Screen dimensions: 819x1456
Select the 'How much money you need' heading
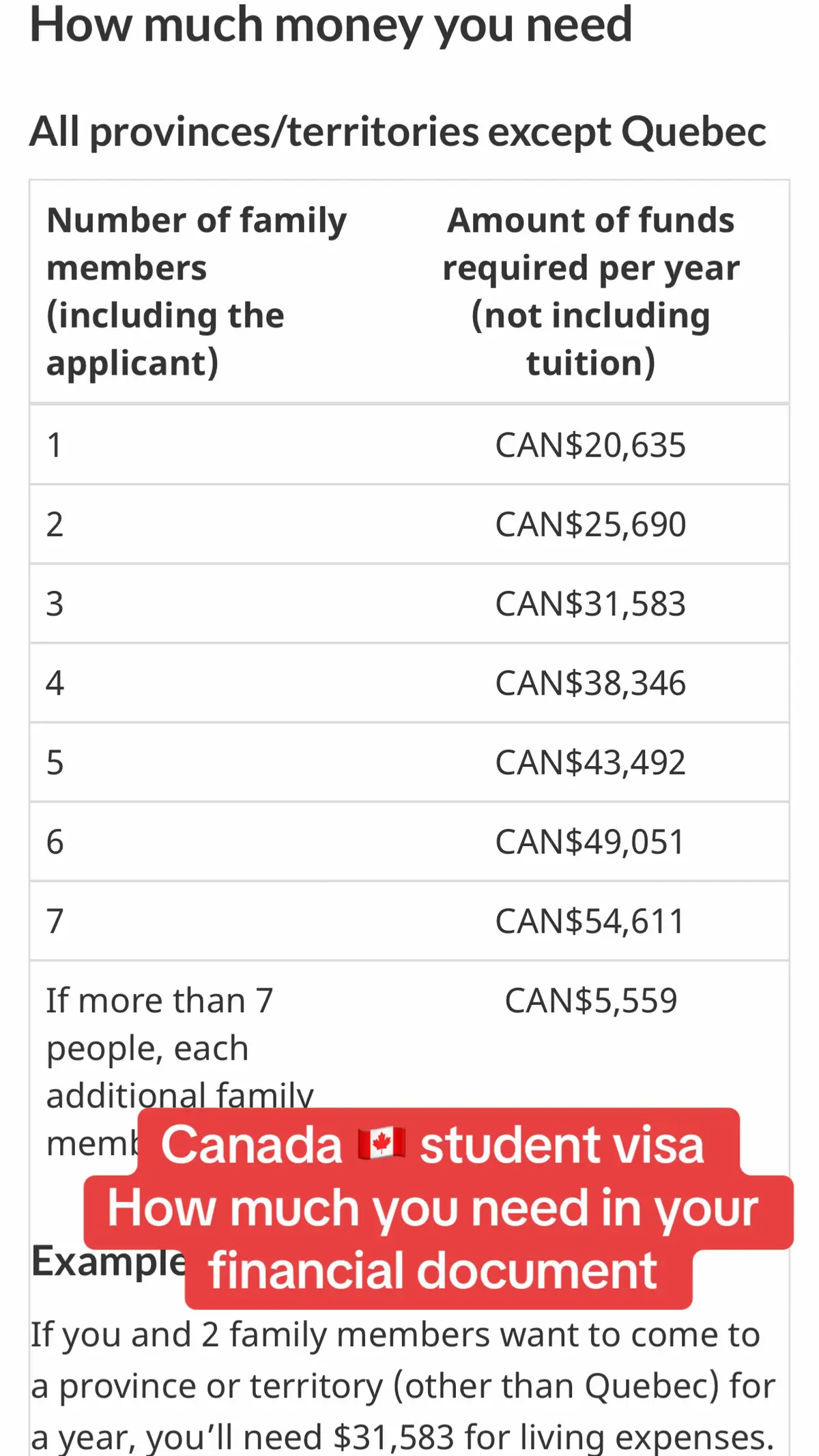pyautogui.click(x=331, y=25)
